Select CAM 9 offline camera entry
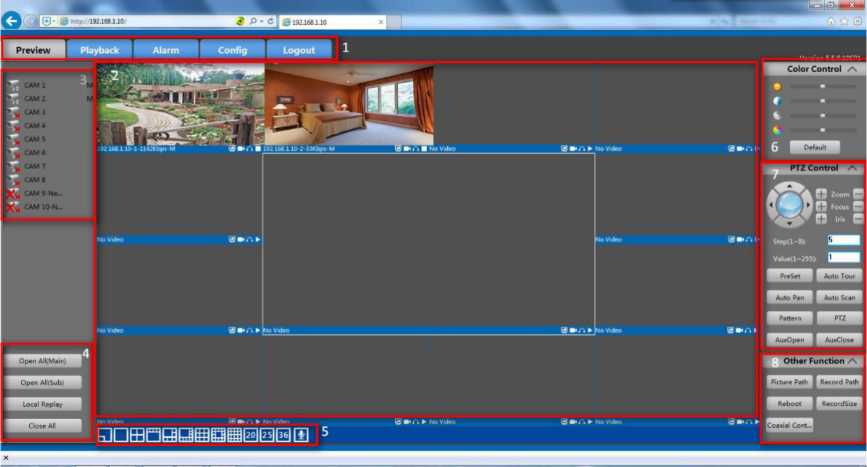The height and width of the screenshot is (467, 867). point(42,193)
